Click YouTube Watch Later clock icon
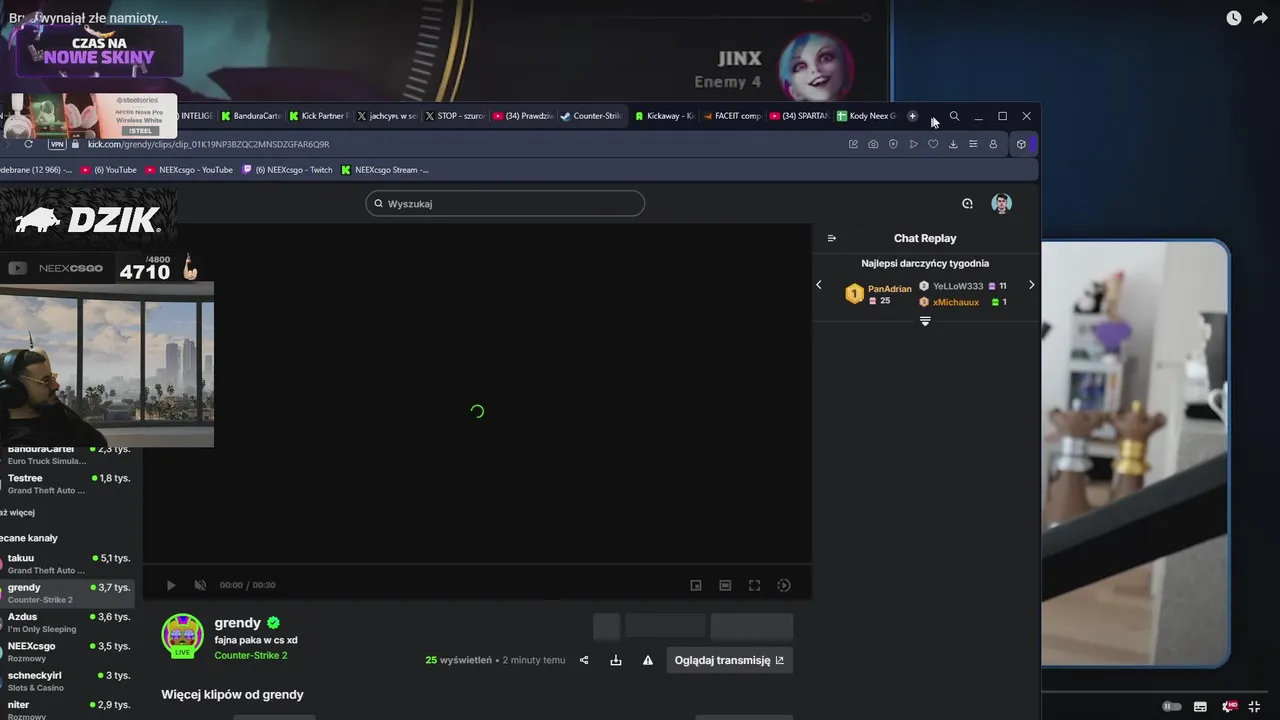This screenshot has width=1280, height=720. tap(1234, 18)
